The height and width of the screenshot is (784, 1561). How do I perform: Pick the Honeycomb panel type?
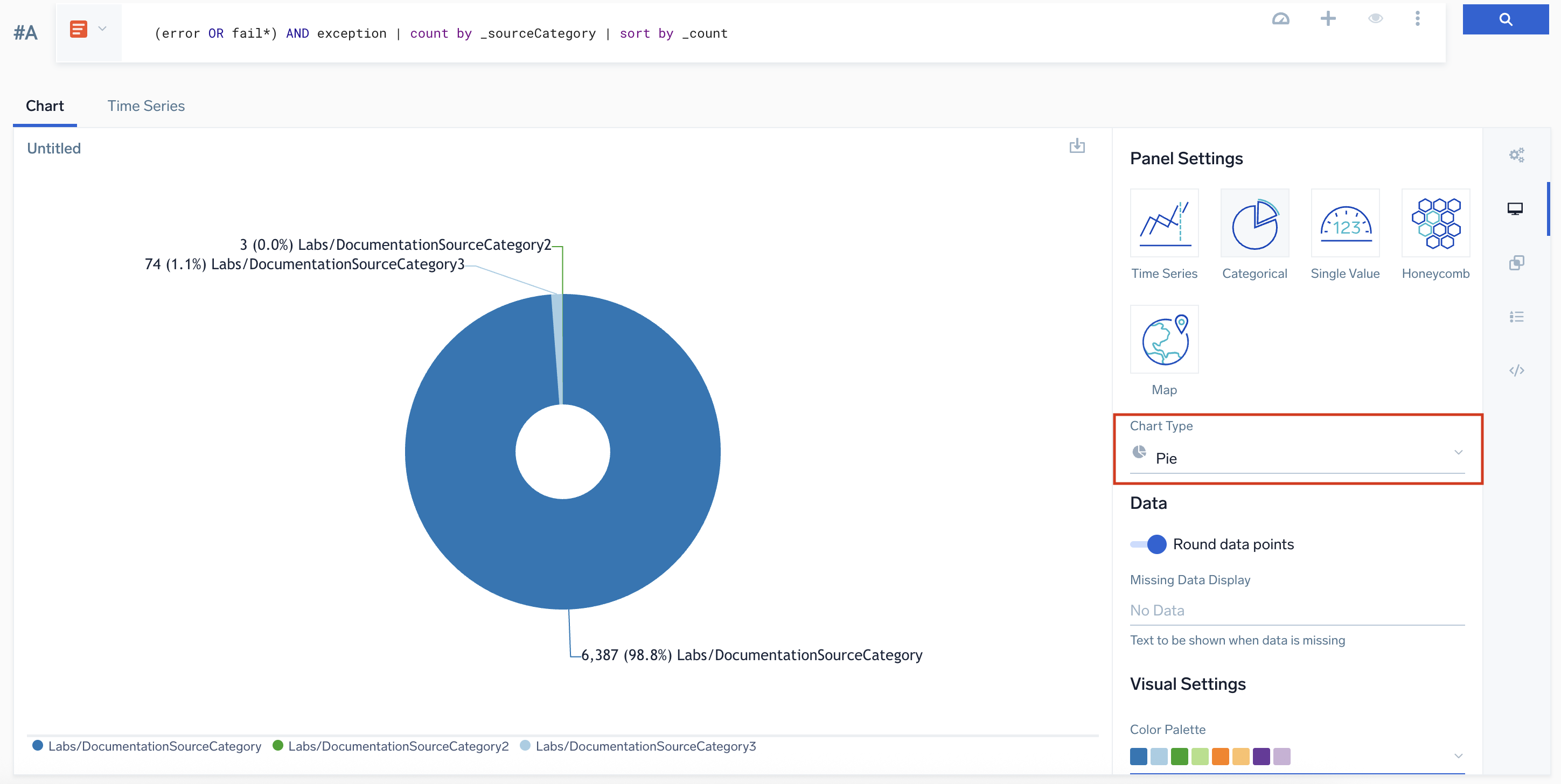[1435, 223]
